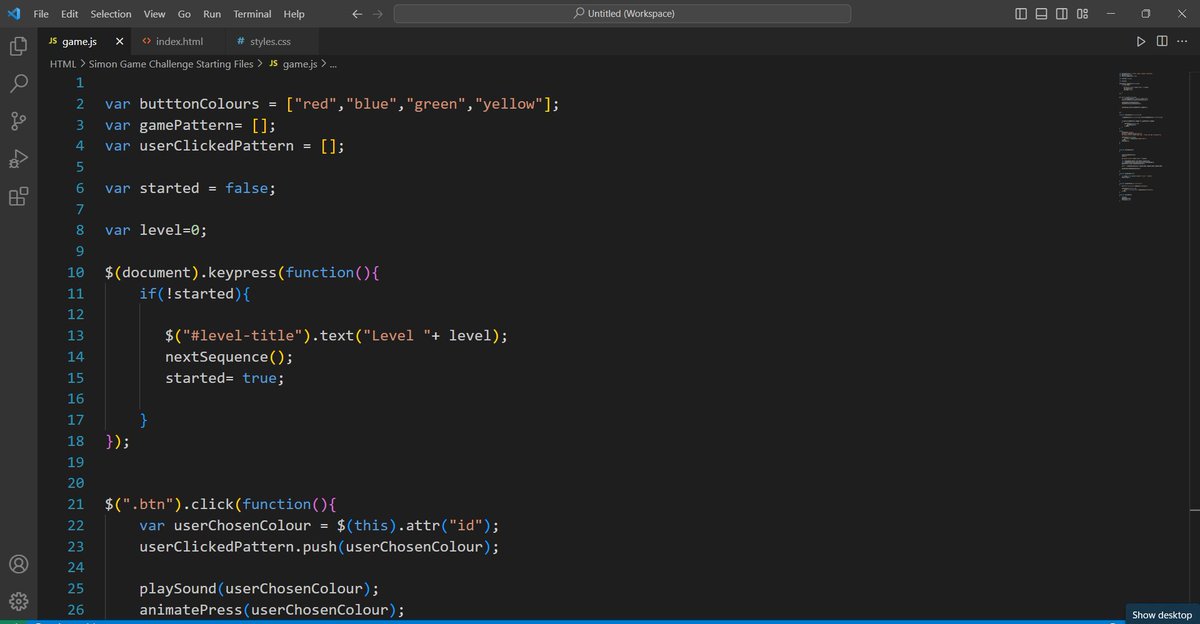Screen dimensions: 1200x624
Task: Click the Show desktop button in taskbar
Action: coord(1160,615)
